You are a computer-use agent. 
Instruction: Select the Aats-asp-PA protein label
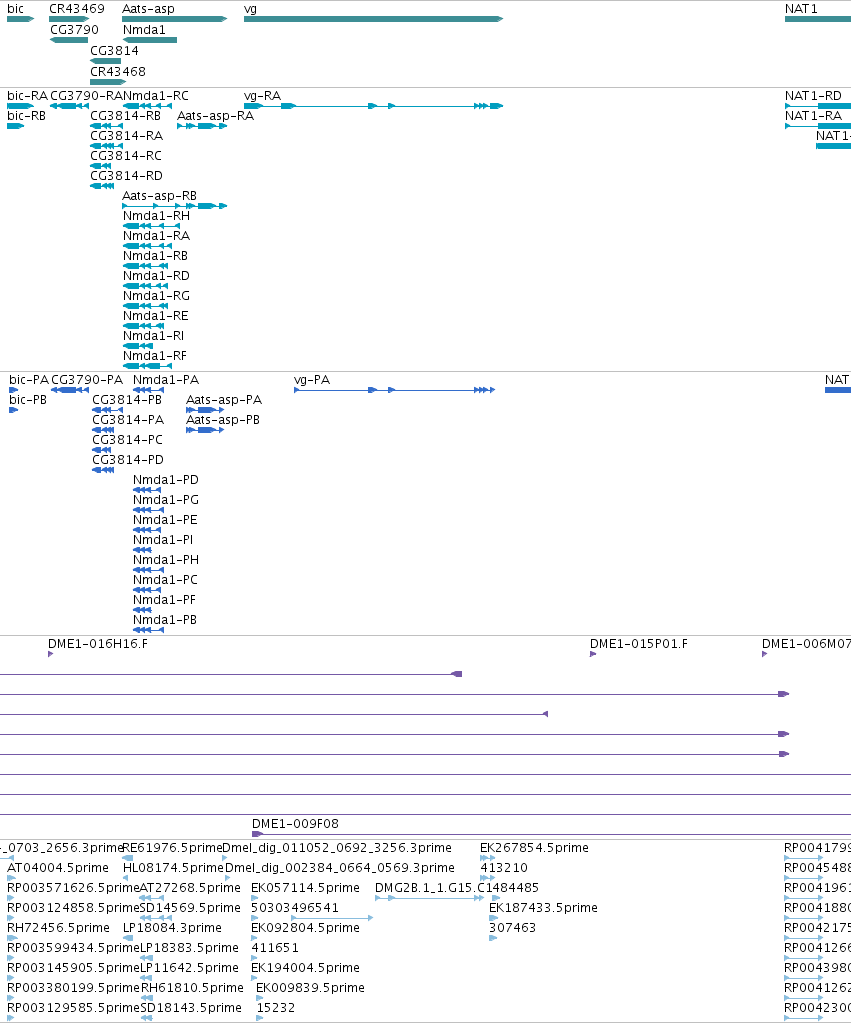click(224, 400)
